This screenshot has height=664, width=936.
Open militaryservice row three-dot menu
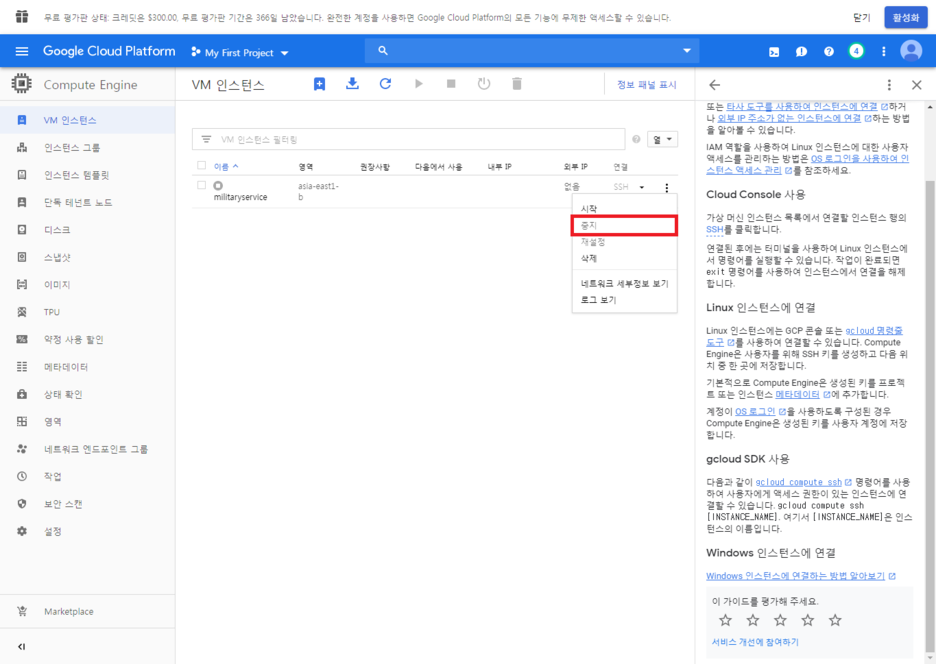pos(667,187)
